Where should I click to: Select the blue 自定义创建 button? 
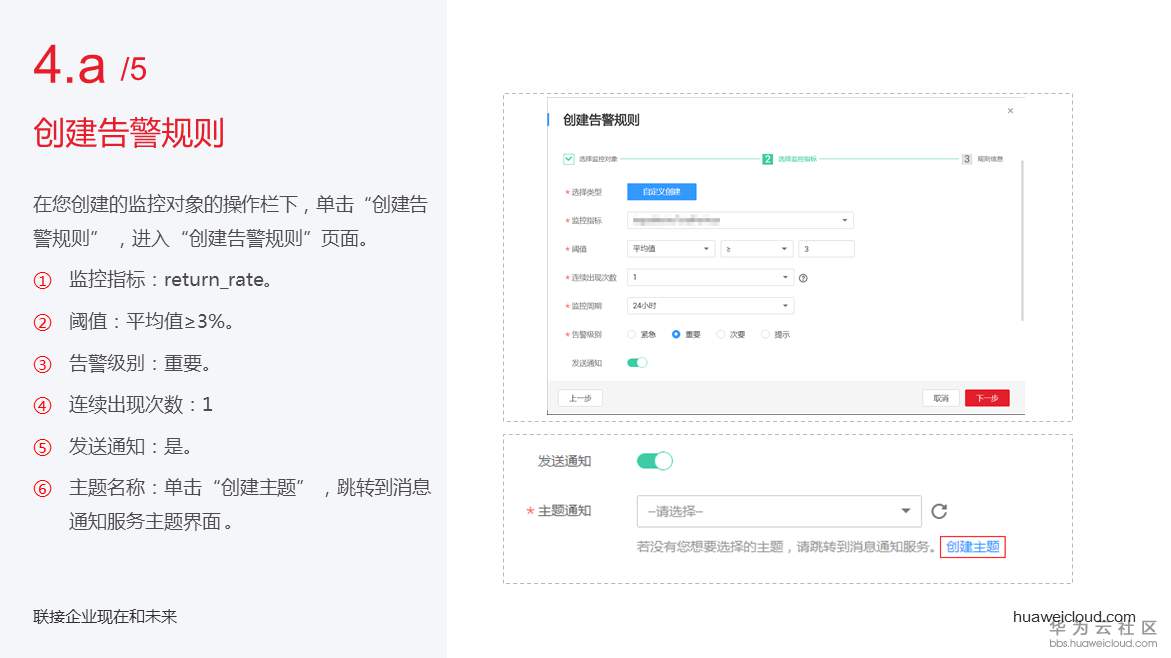pos(661,192)
